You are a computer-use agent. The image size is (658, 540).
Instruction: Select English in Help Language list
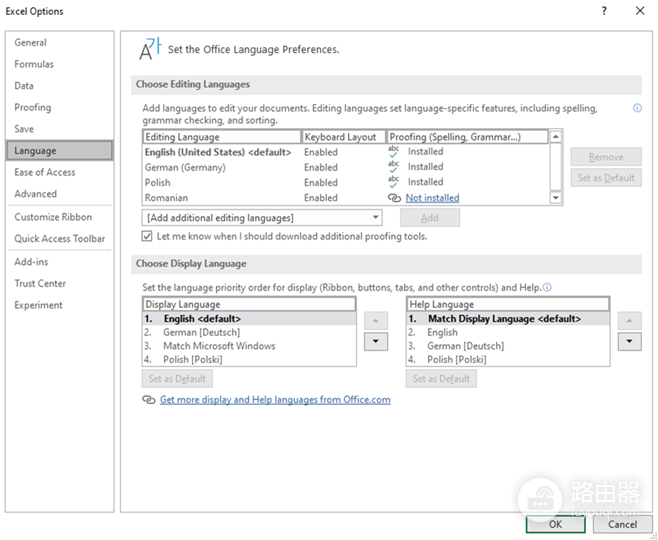[x=508, y=332]
